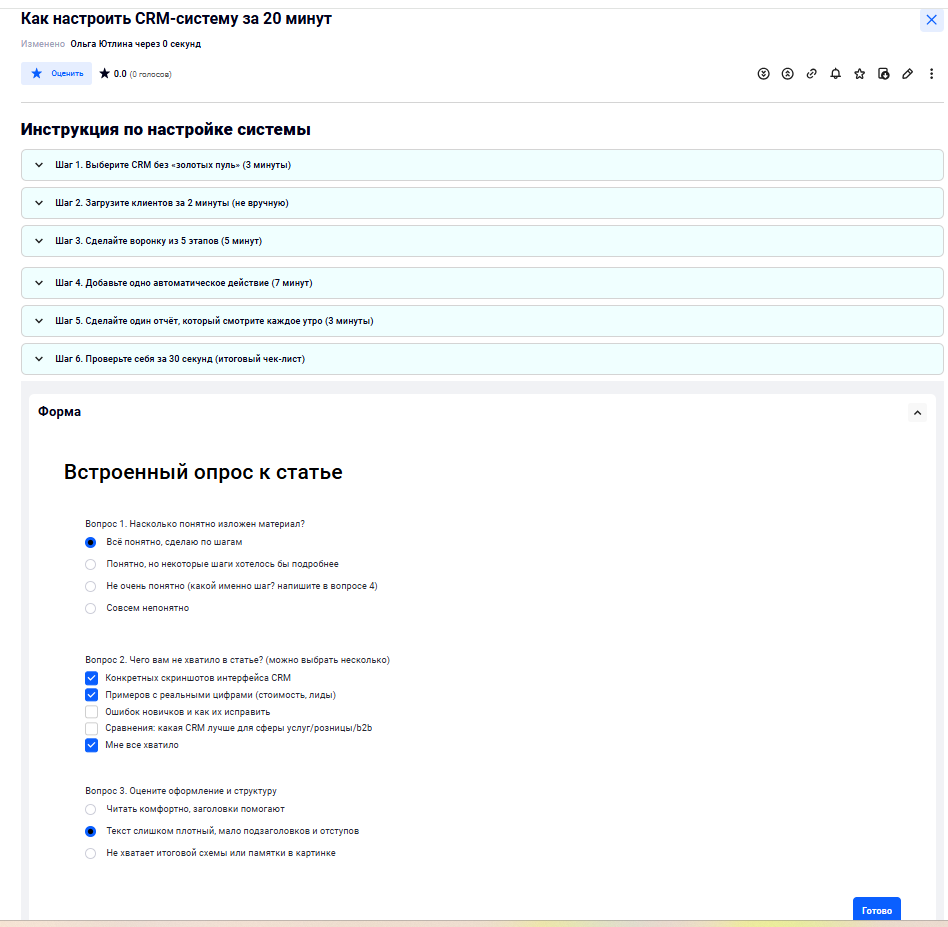Select 'Не хватает итоговой схемы' option

[90, 853]
